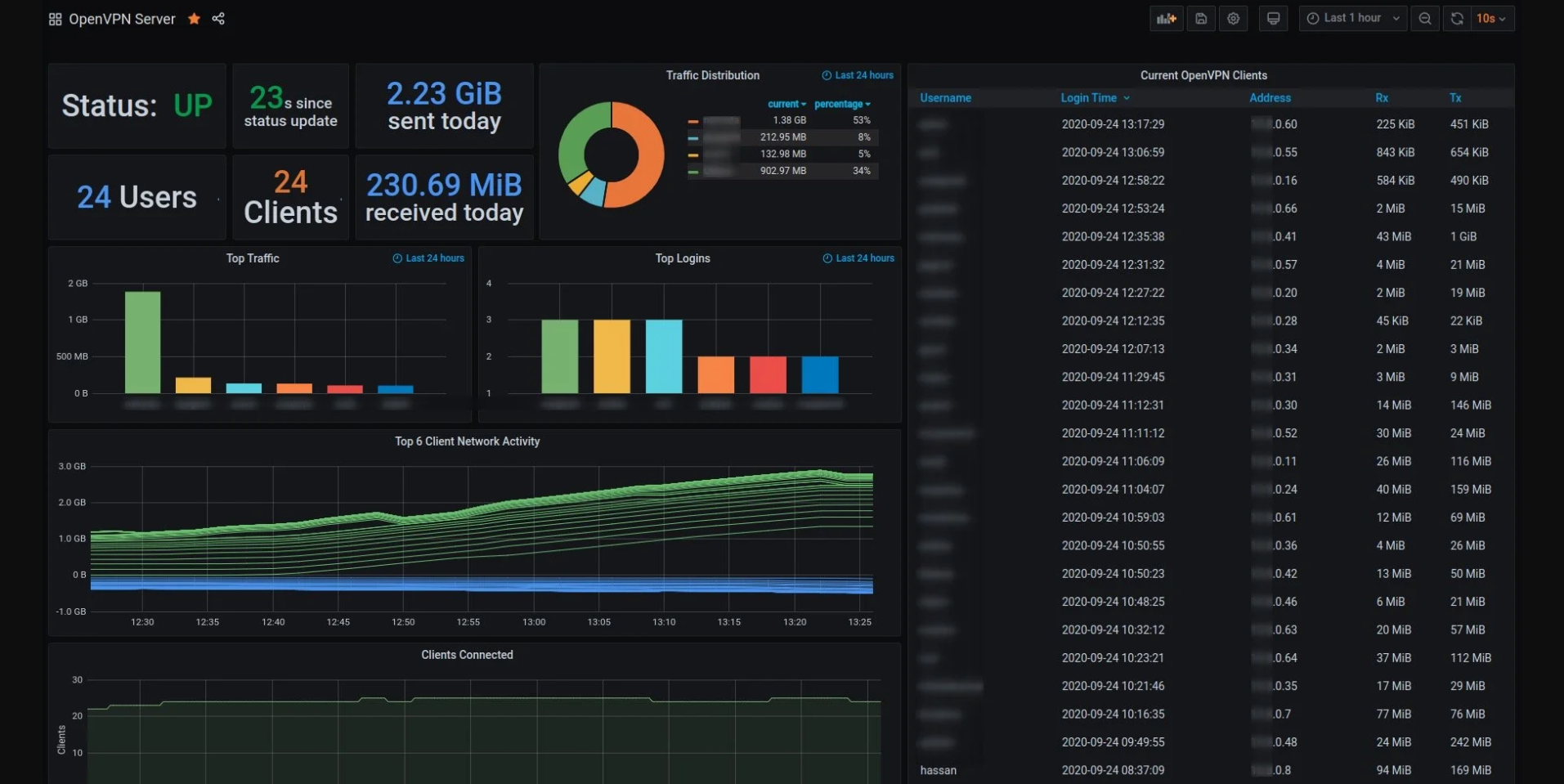Click the Status: UP stat panel
This screenshot has height=784, width=1564.
pos(137,105)
